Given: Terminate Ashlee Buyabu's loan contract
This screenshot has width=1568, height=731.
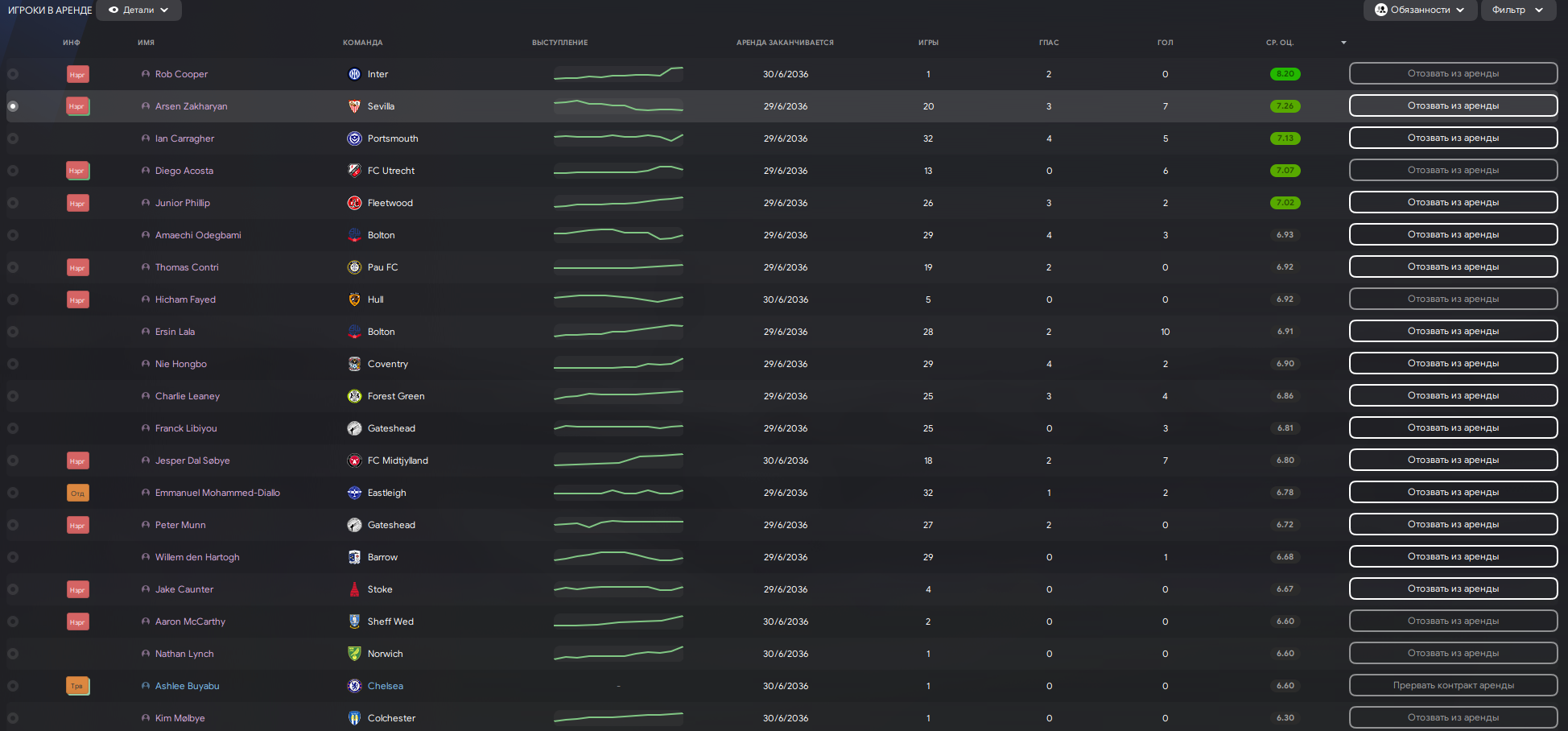Looking at the screenshot, I should (1453, 686).
